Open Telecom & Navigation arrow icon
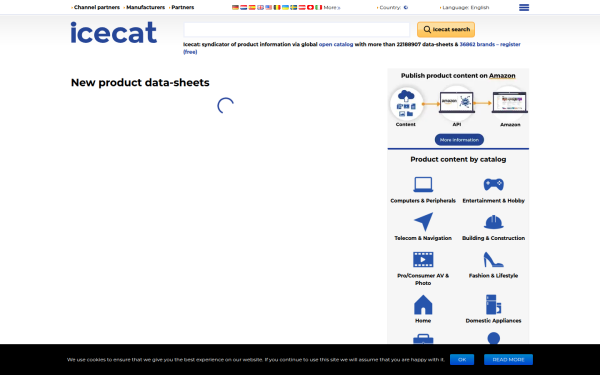Screen dimensions: 600x375 [424, 222]
